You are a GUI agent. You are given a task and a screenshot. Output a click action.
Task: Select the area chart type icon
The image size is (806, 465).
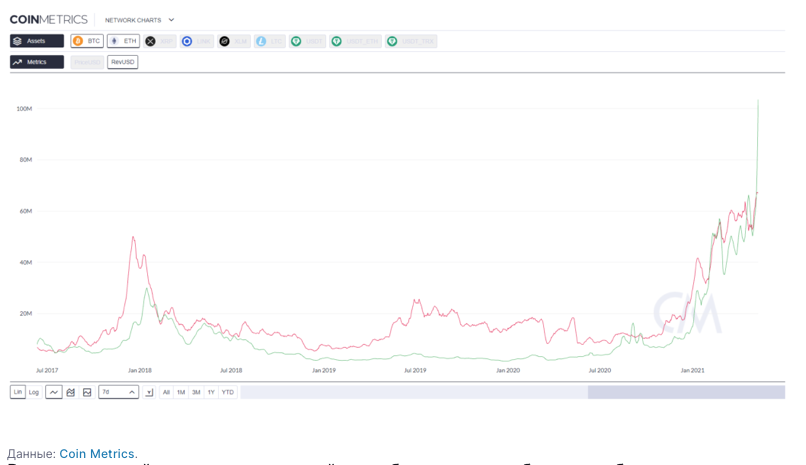(x=87, y=392)
